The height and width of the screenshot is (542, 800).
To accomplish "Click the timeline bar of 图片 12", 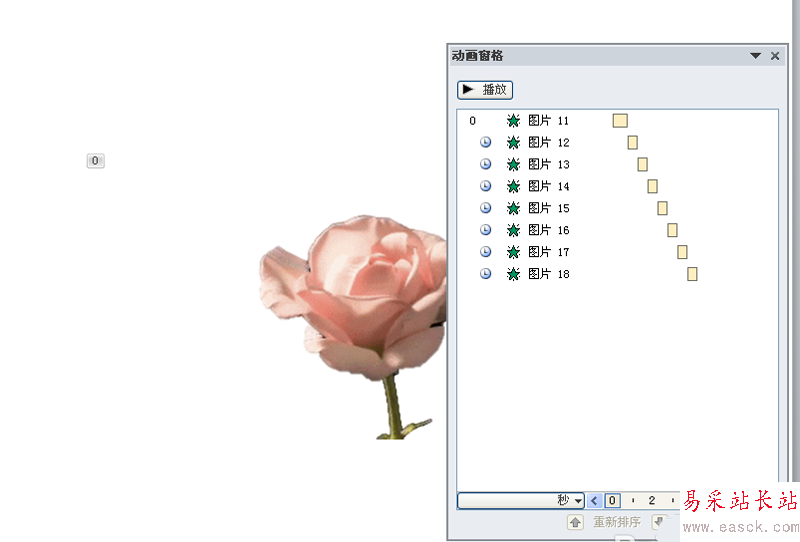I will point(633,143).
